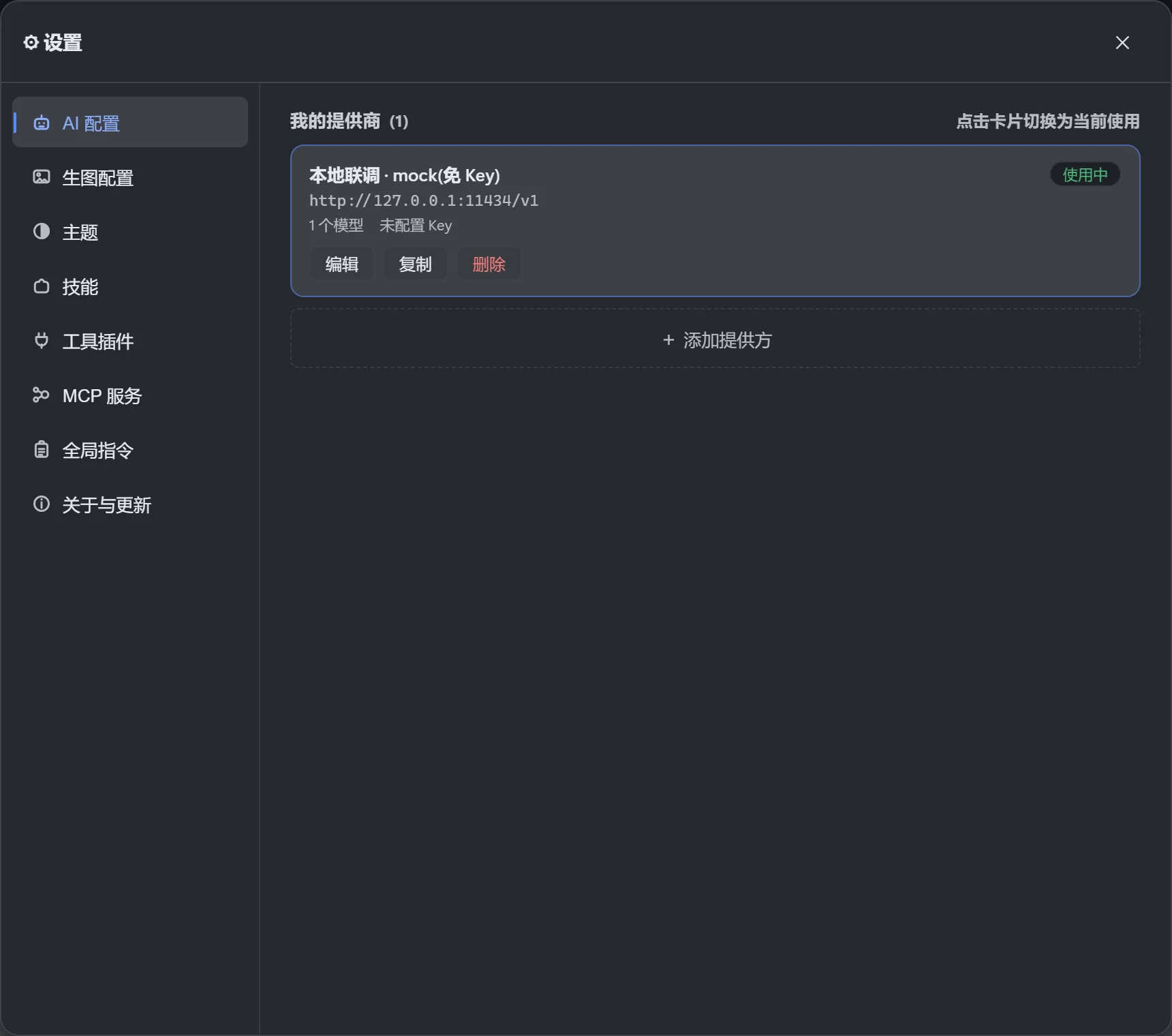This screenshot has height=1036, width=1172.
Task: Click the 使用中 status badge
Action: coord(1085,174)
